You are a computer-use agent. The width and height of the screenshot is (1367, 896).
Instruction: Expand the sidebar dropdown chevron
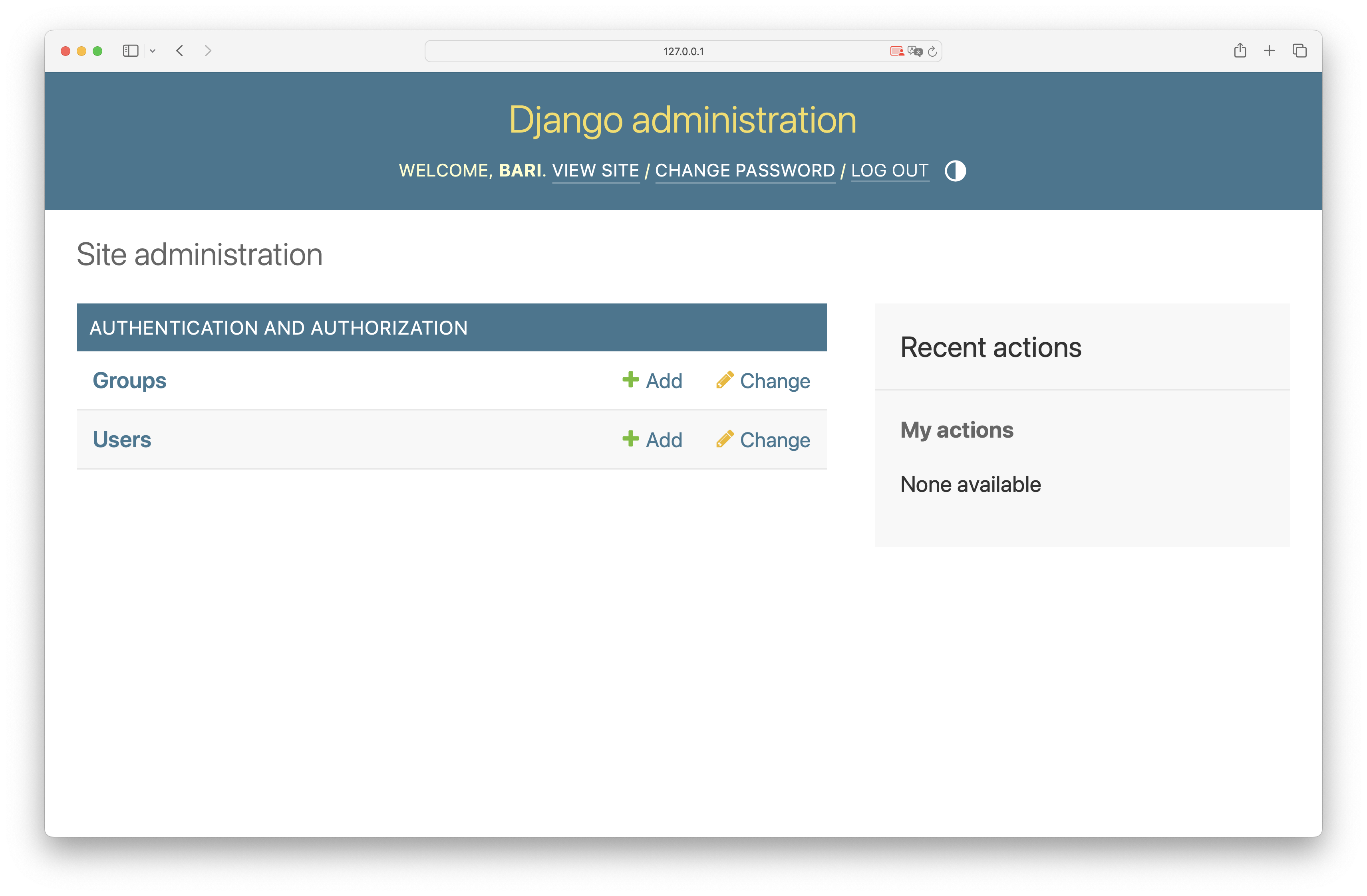pyautogui.click(x=153, y=51)
